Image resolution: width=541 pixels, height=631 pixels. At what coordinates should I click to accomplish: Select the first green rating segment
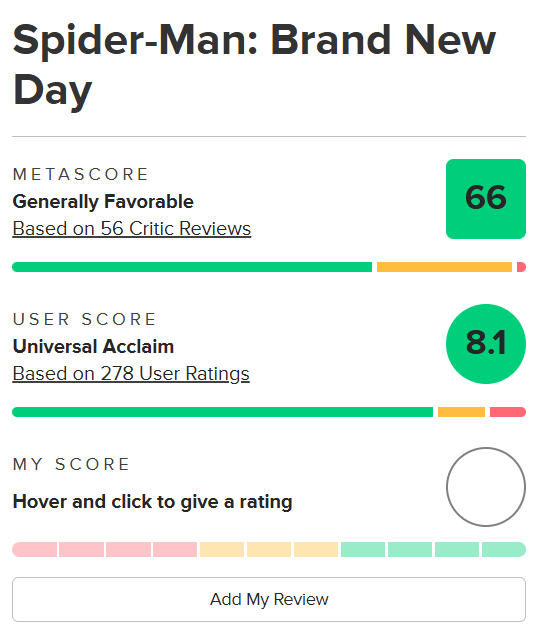(x=363, y=549)
